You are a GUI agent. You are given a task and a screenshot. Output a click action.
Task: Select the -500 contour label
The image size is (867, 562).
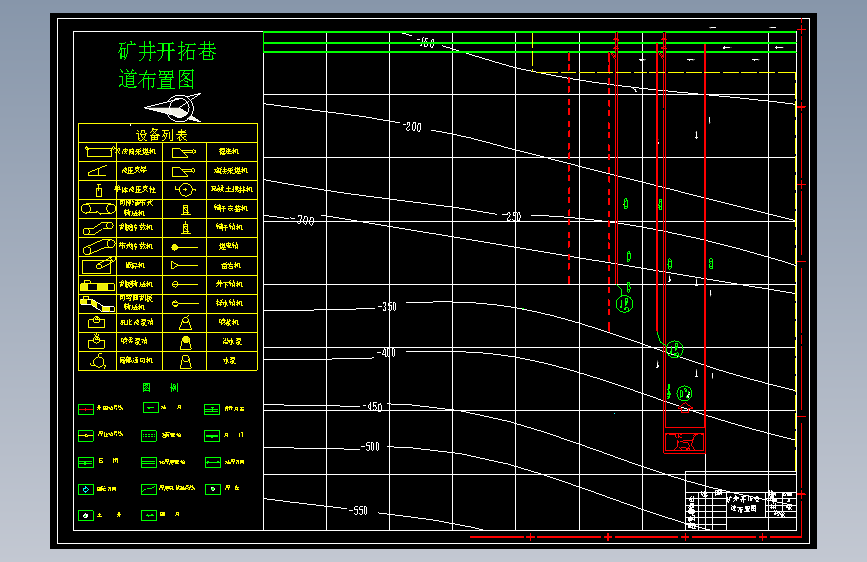coord(370,446)
